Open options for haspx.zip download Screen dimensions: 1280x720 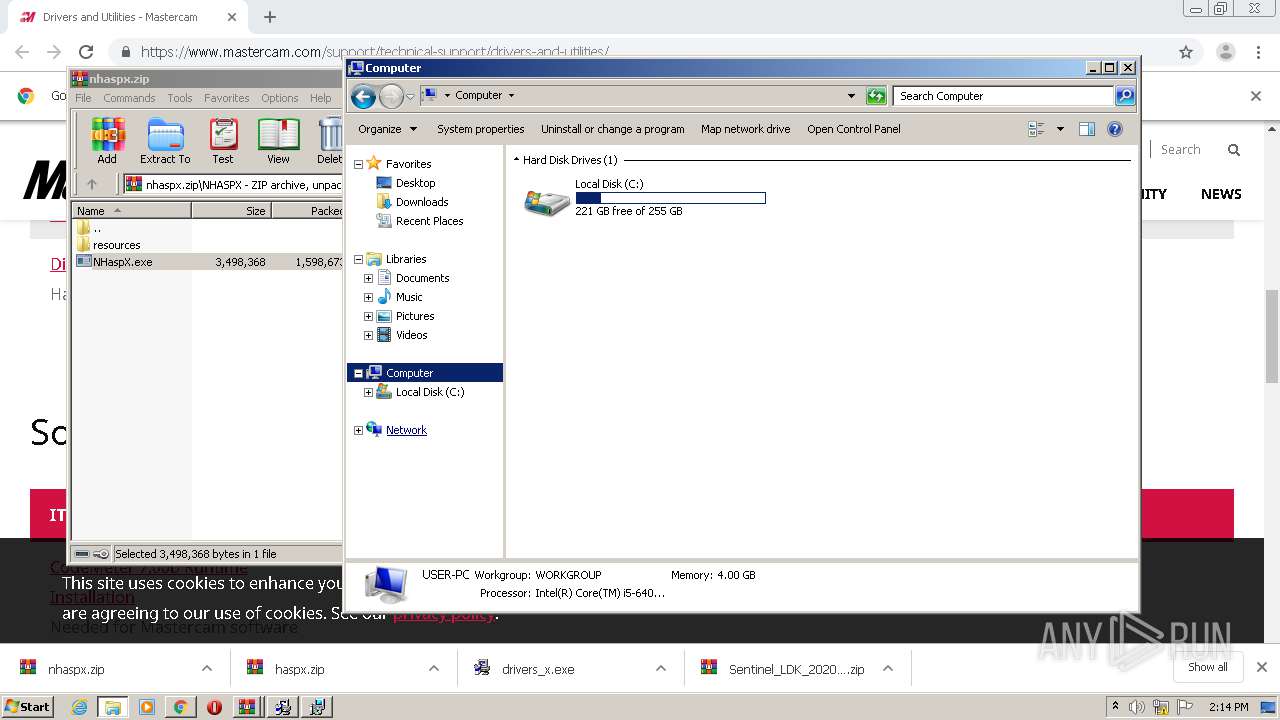(433, 669)
